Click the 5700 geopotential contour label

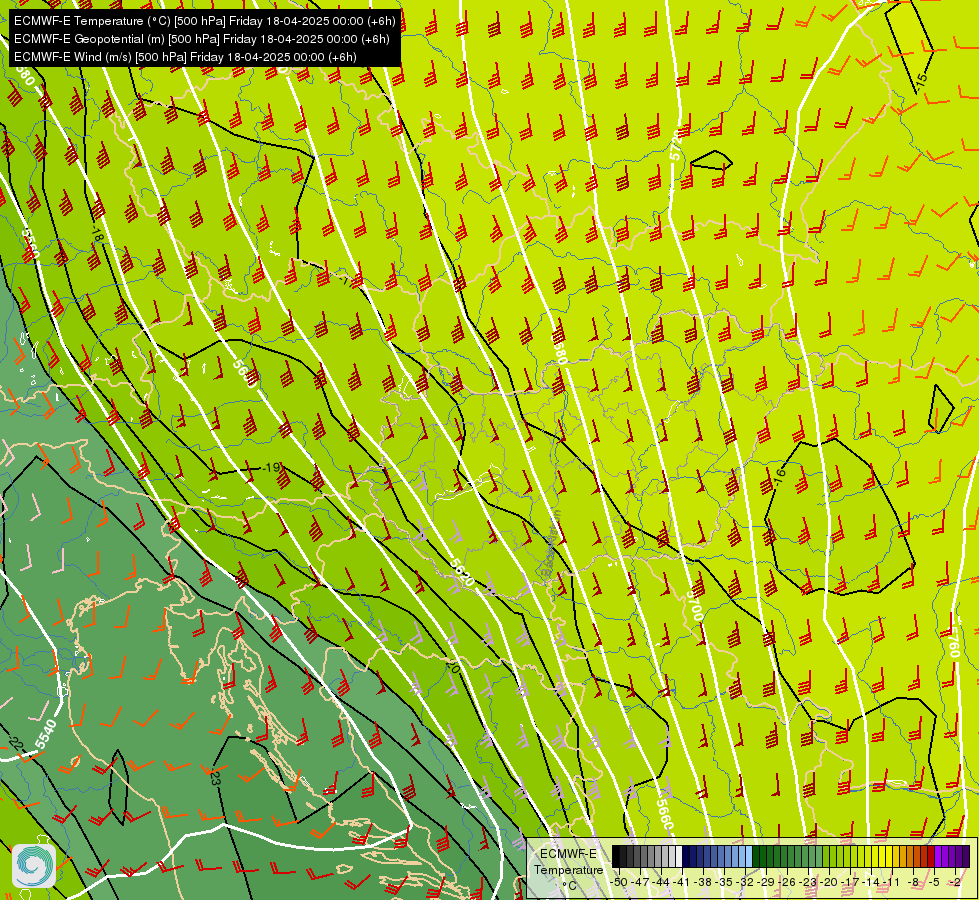tap(695, 606)
